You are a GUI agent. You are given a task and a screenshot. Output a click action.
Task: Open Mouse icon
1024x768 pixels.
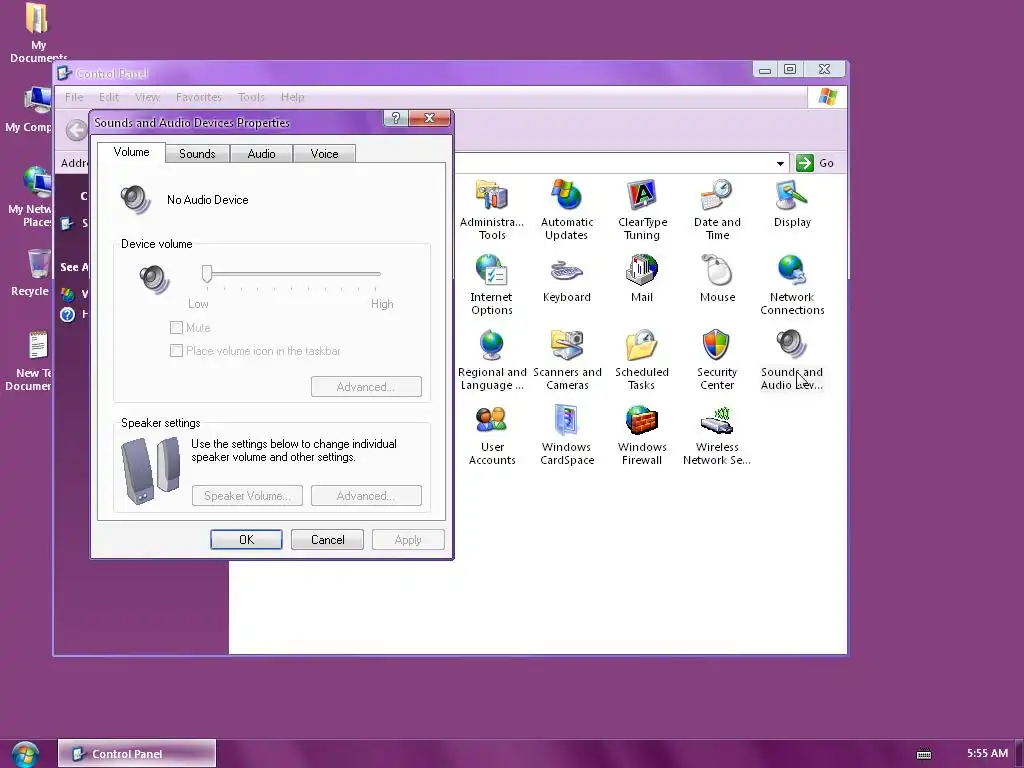(717, 279)
